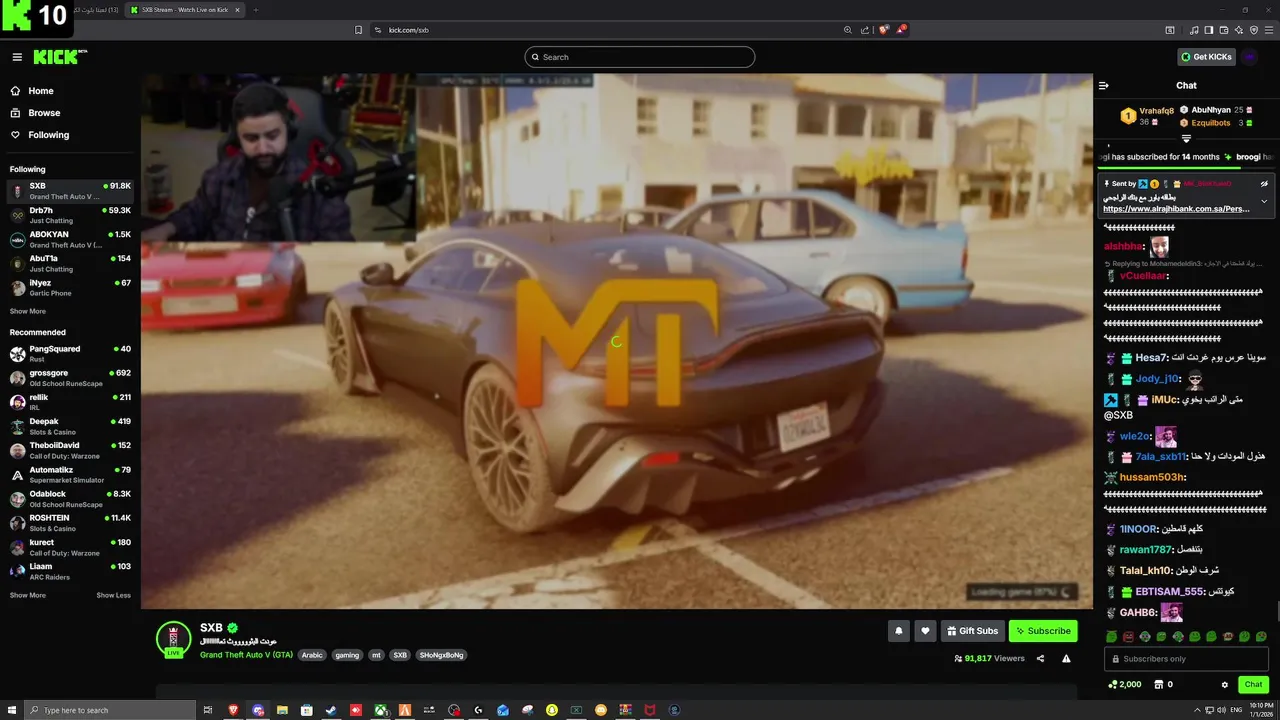The height and width of the screenshot is (720, 1280).
Task: Open Browse in the sidebar
Action: click(44, 113)
